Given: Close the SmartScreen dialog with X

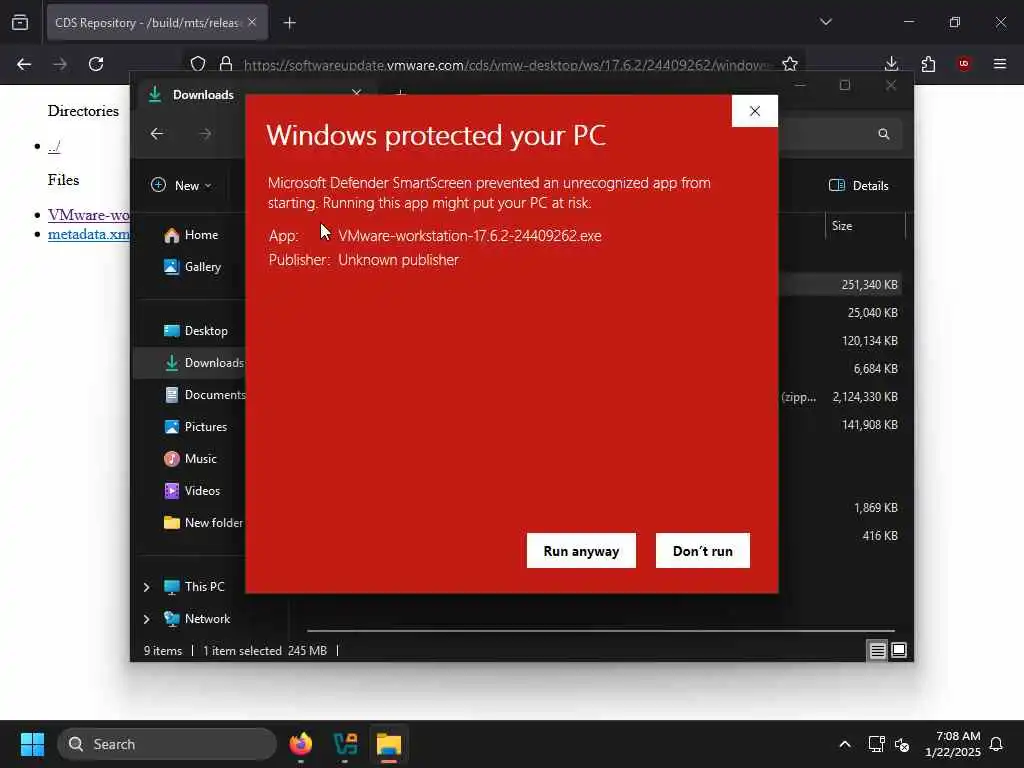Looking at the screenshot, I should (755, 111).
